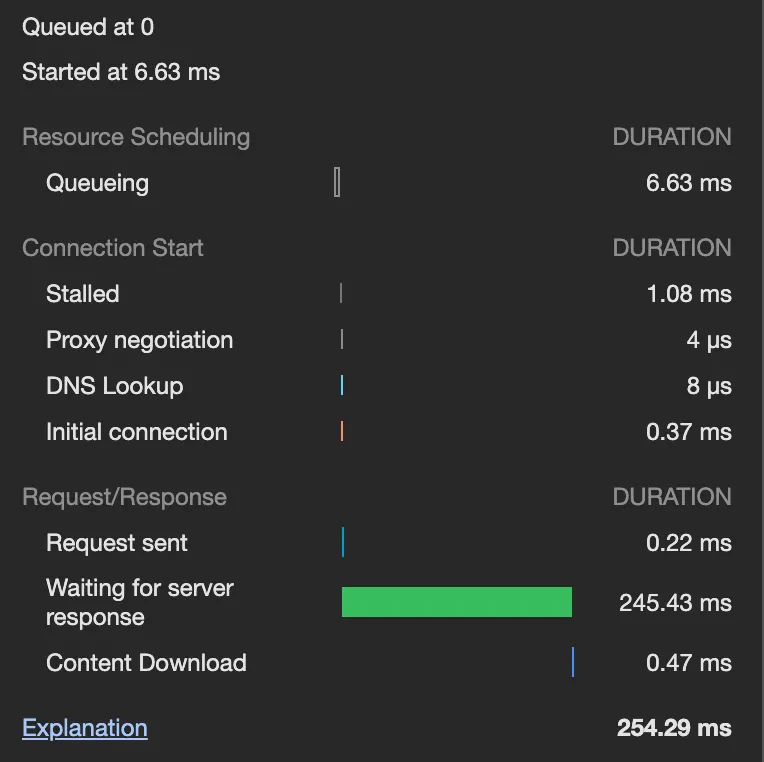The height and width of the screenshot is (762, 764).
Task: Click the Queueing timing bar marker
Action: 337,183
